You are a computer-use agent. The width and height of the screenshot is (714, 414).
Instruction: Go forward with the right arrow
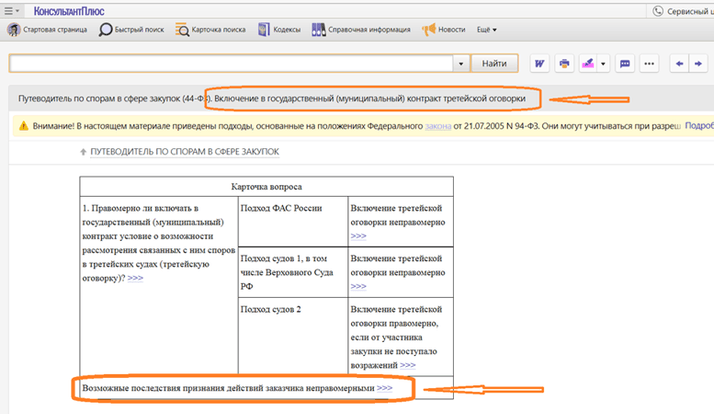698,63
